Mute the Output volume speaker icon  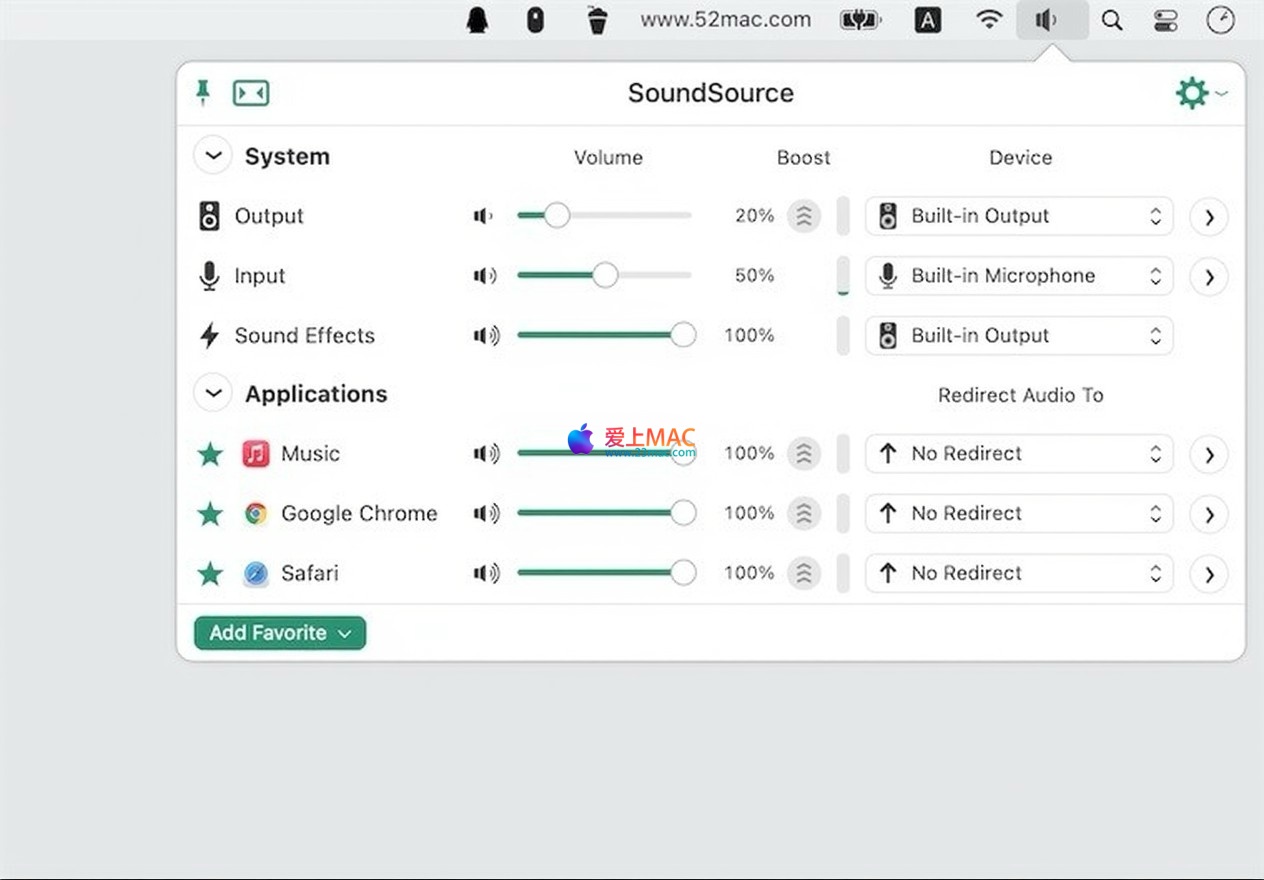click(484, 216)
